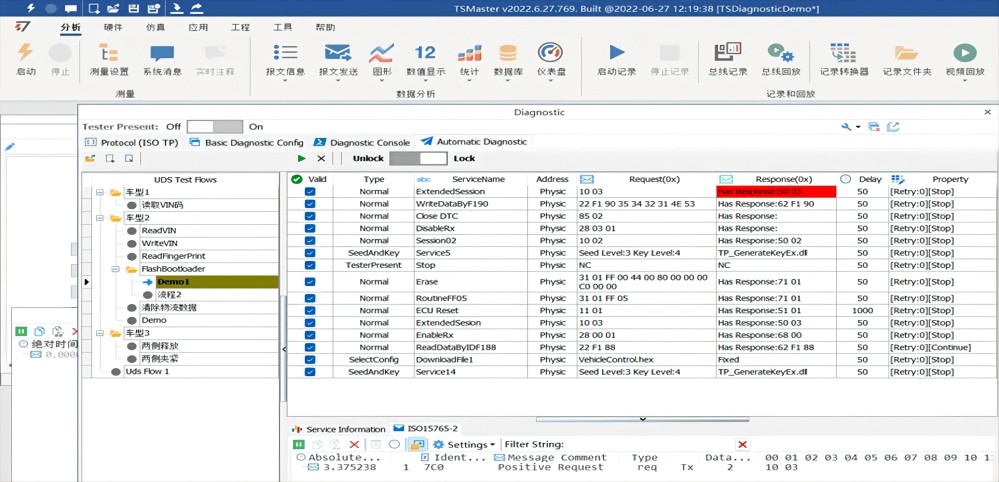Collapse the 车型2 tree node
This screenshot has height=482, width=999.
pos(99,218)
